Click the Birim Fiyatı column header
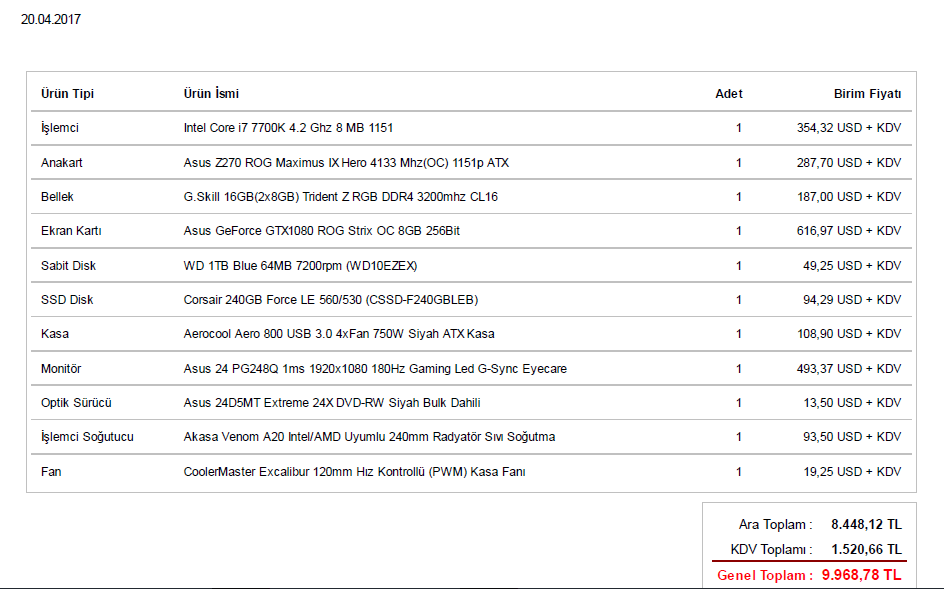The width and height of the screenshot is (944, 589). tap(868, 93)
